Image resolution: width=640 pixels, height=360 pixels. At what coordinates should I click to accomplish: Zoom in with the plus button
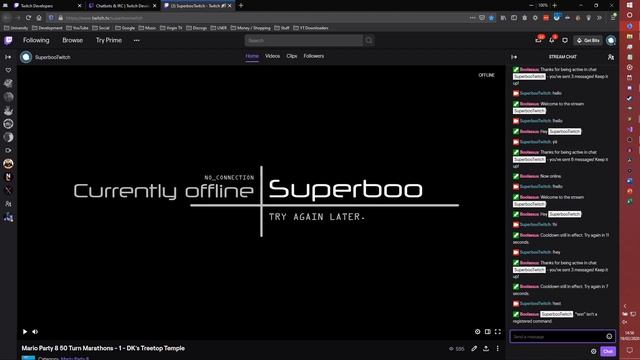point(554,6)
